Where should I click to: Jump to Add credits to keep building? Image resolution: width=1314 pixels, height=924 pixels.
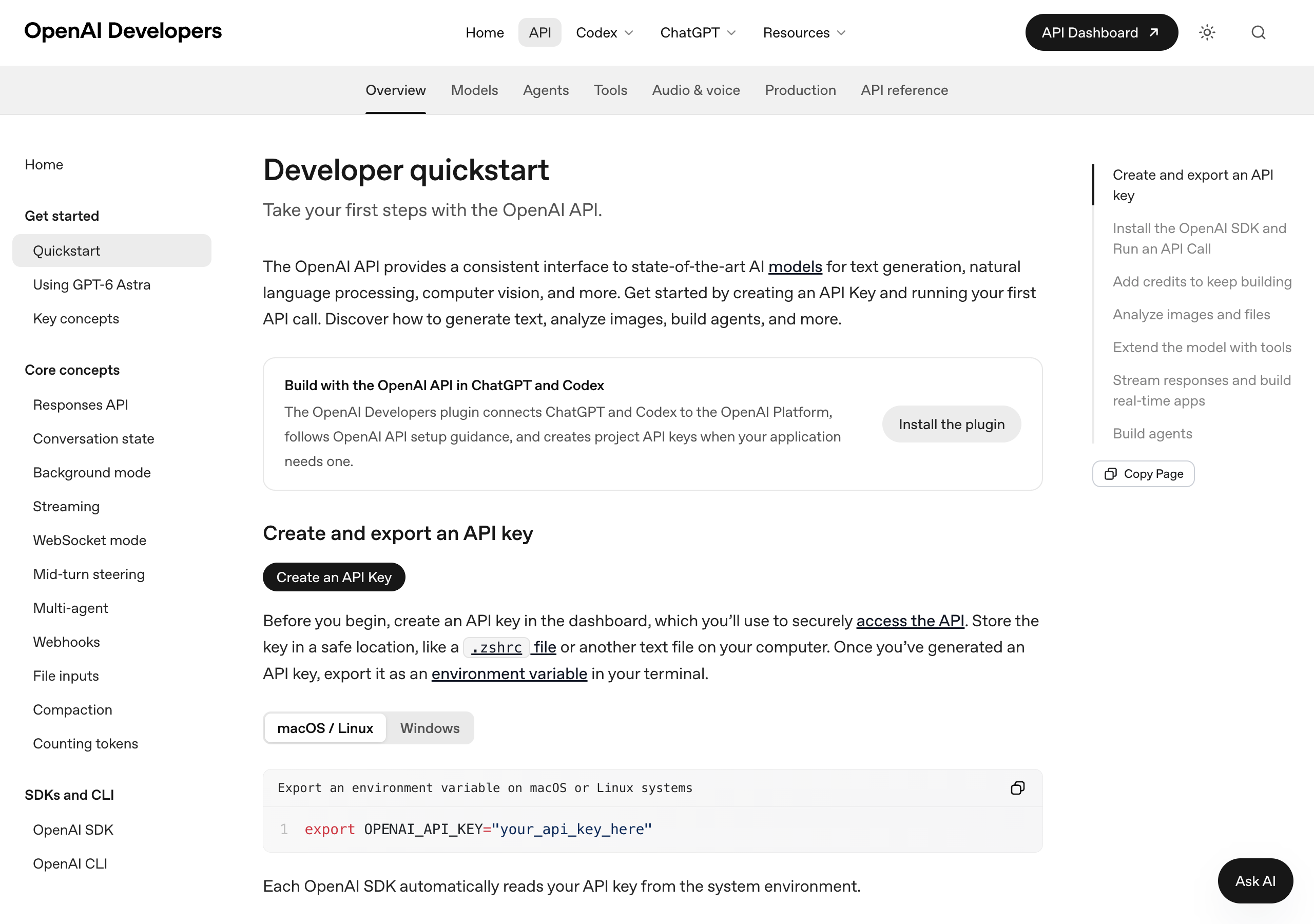point(1202,282)
